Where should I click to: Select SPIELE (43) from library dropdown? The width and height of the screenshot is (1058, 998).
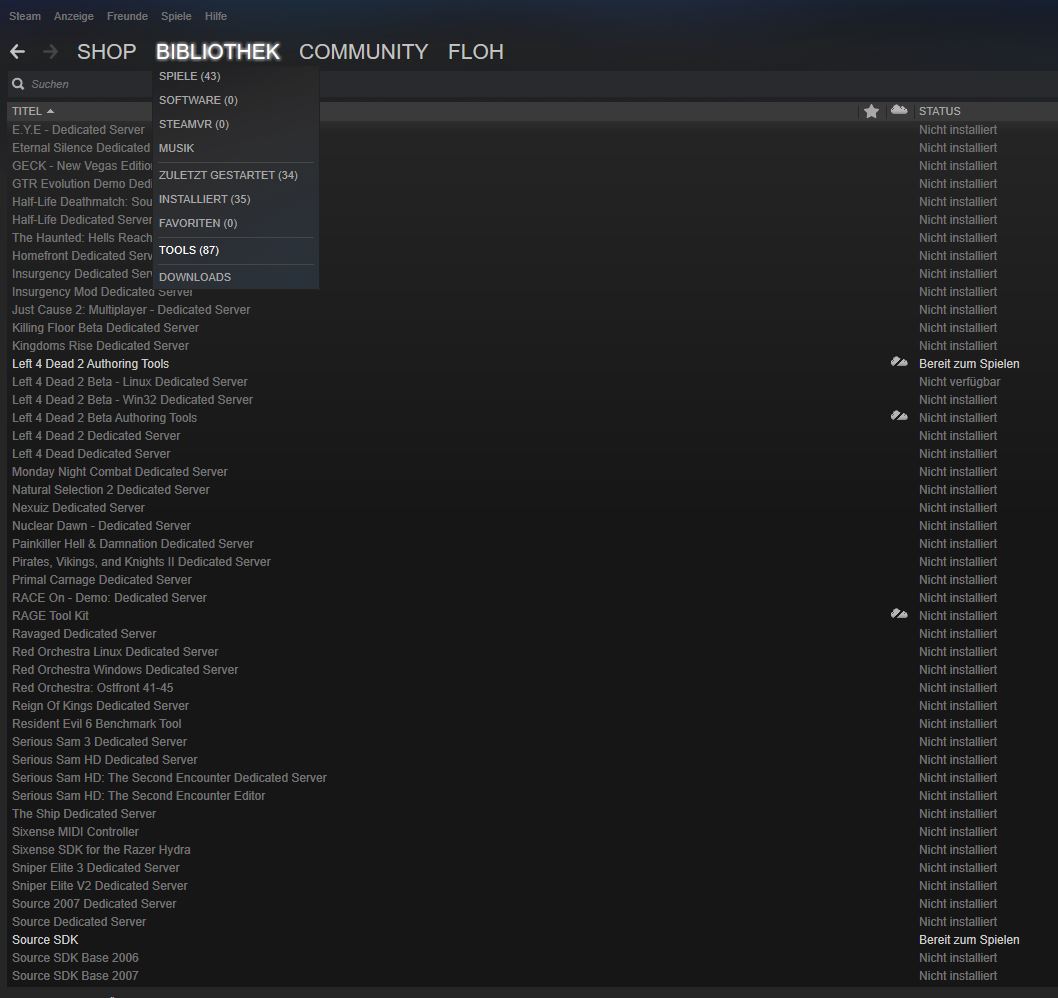click(x=190, y=76)
